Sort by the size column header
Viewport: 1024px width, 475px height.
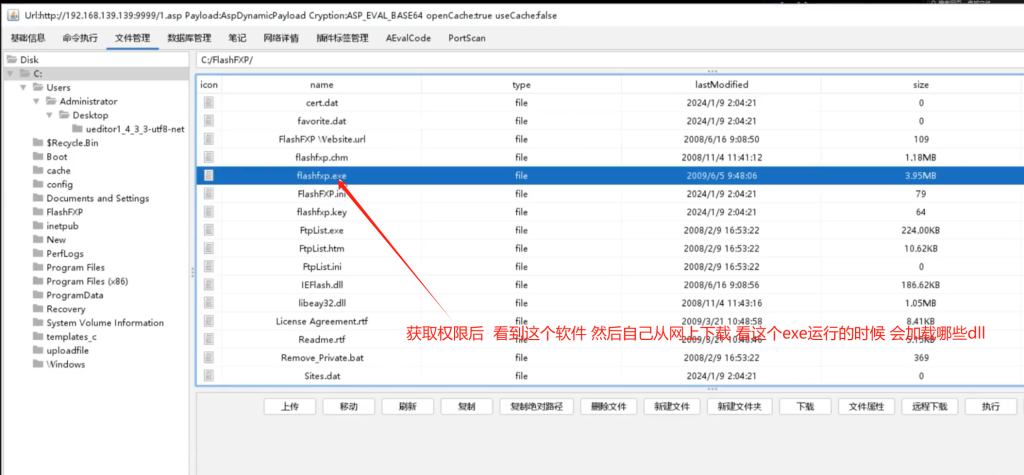tap(921, 85)
